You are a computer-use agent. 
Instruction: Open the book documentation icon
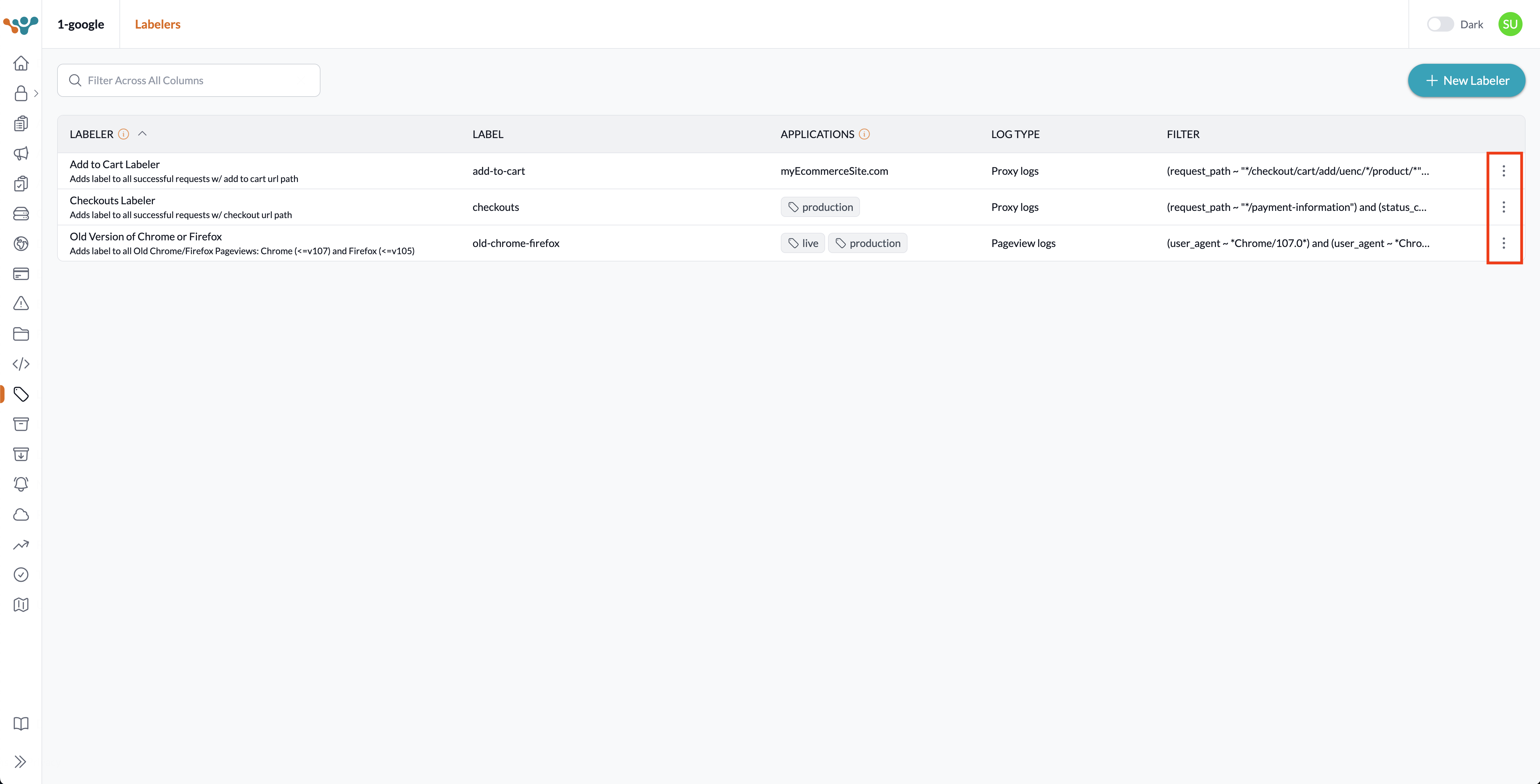[x=21, y=724]
